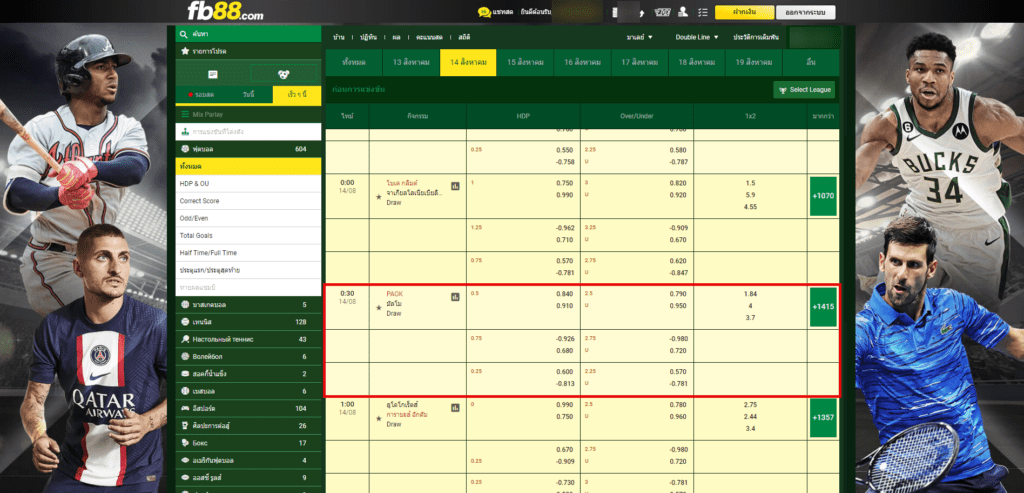Go home via fb88.com logo
The width and height of the screenshot is (1024, 493).
point(225,11)
